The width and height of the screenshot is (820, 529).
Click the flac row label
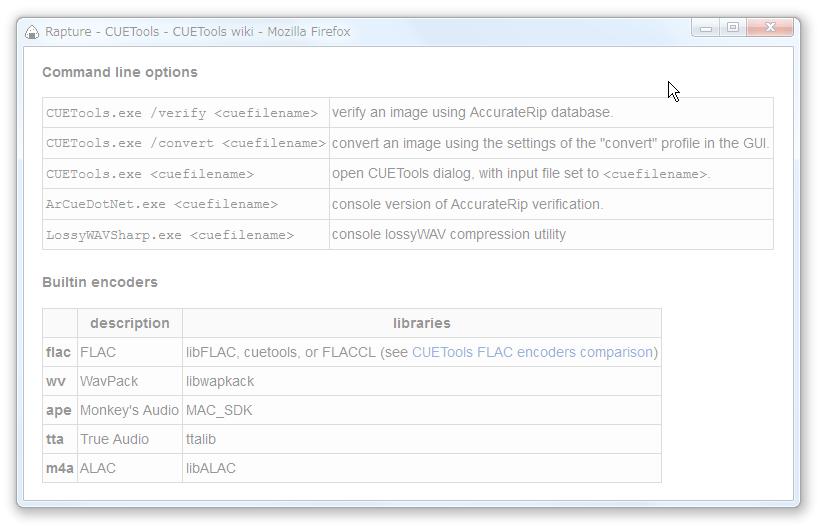click(x=58, y=352)
